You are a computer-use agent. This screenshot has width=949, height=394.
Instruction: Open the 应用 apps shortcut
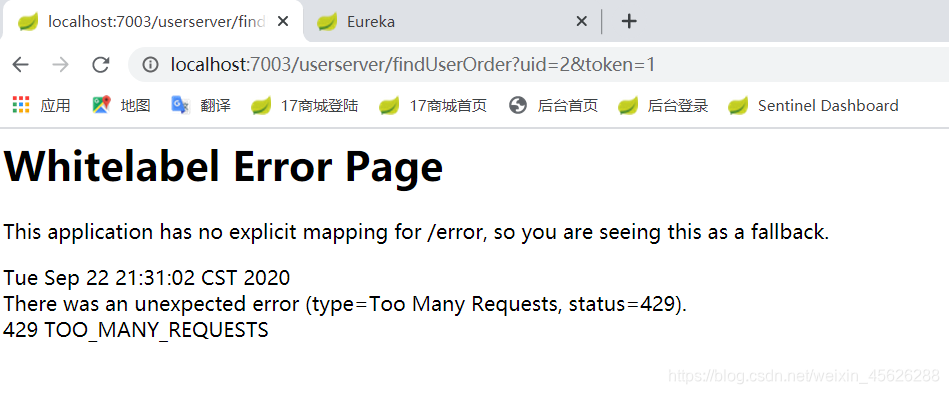pyautogui.click(x=41, y=105)
